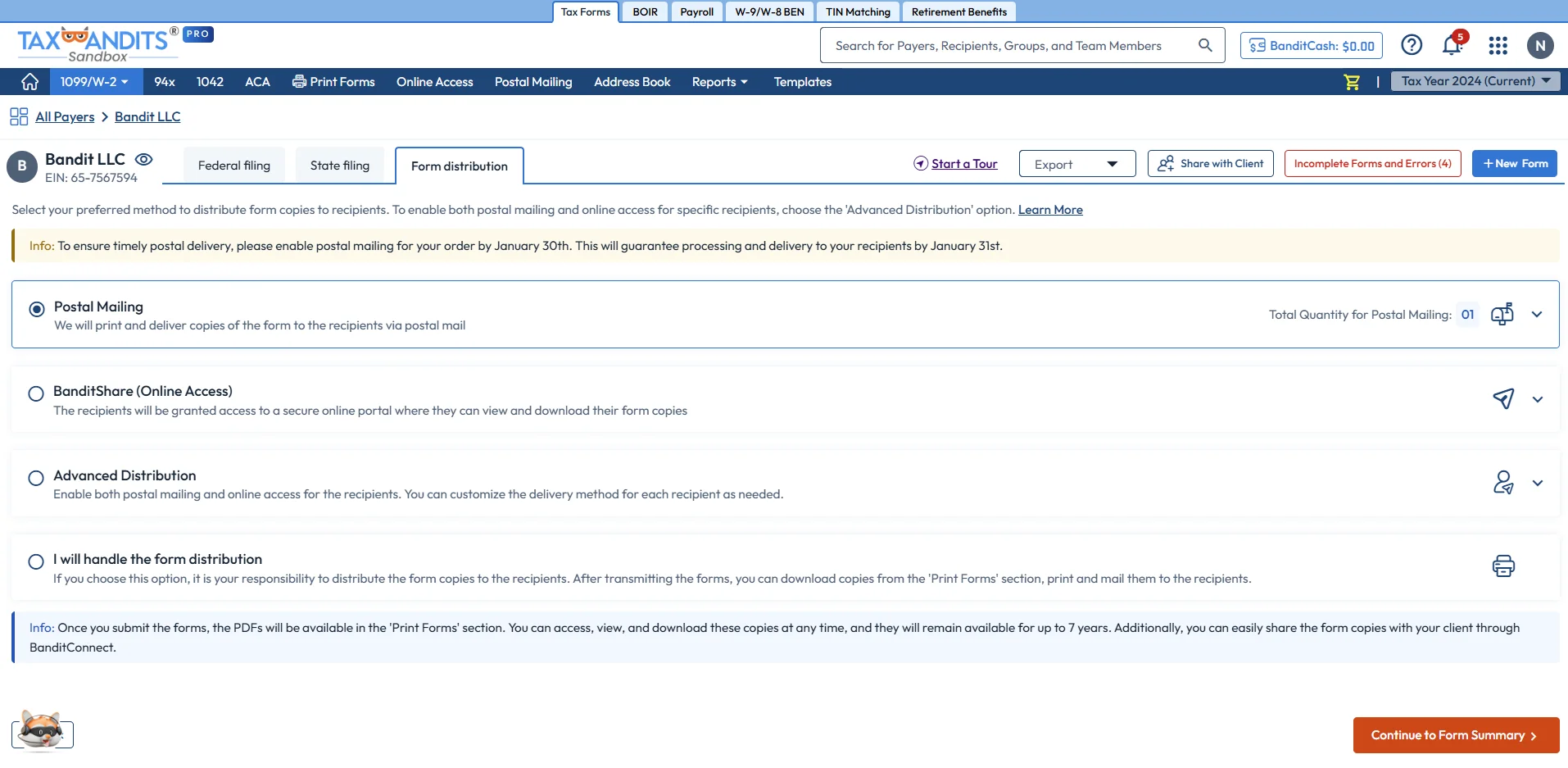Select the Postal Mailing radio option
This screenshot has width=1568, height=768.
pyautogui.click(x=37, y=309)
